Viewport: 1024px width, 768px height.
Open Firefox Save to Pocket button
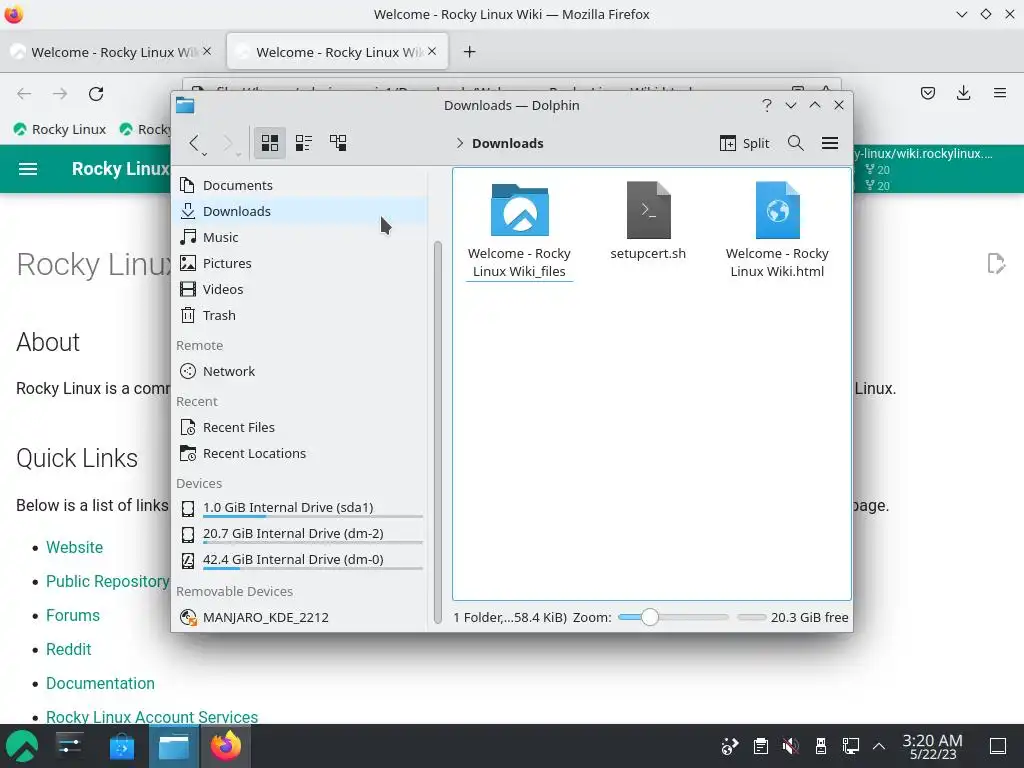coord(927,93)
